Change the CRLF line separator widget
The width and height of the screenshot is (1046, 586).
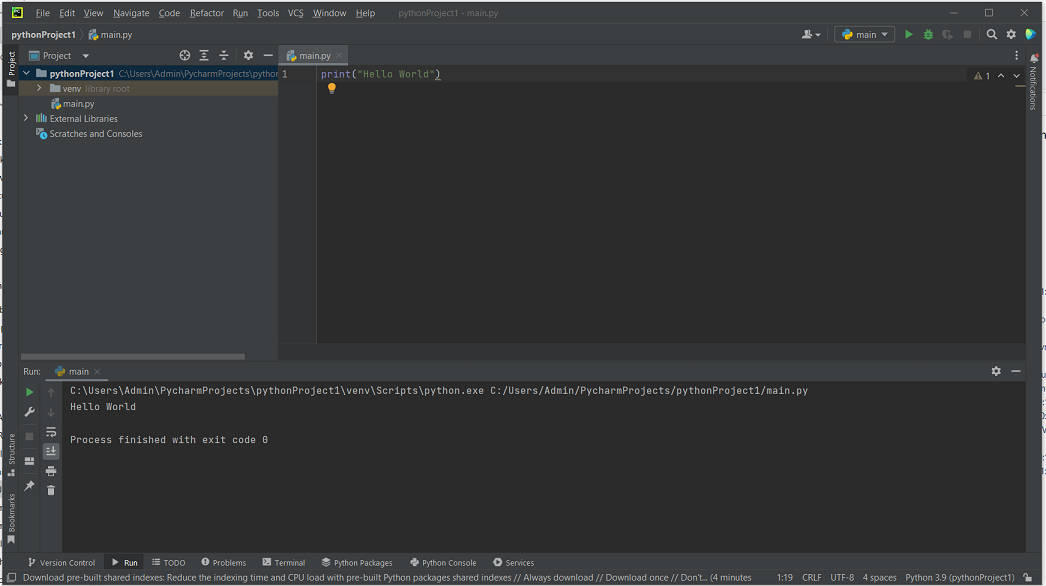[812, 577]
